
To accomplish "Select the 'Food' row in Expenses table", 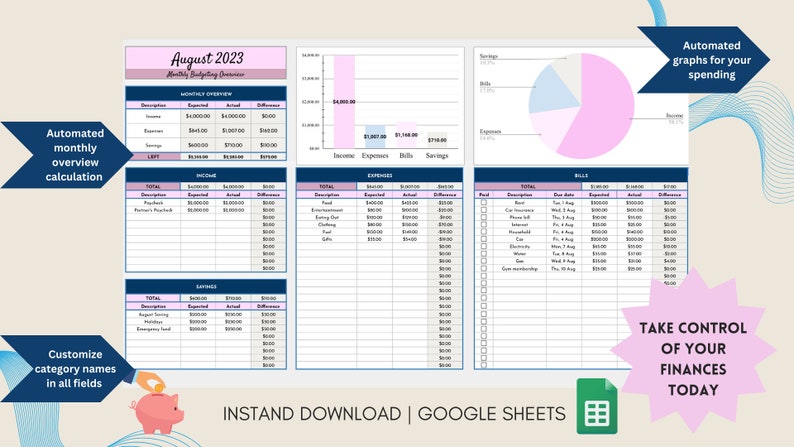I will click(x=379, y=202).
